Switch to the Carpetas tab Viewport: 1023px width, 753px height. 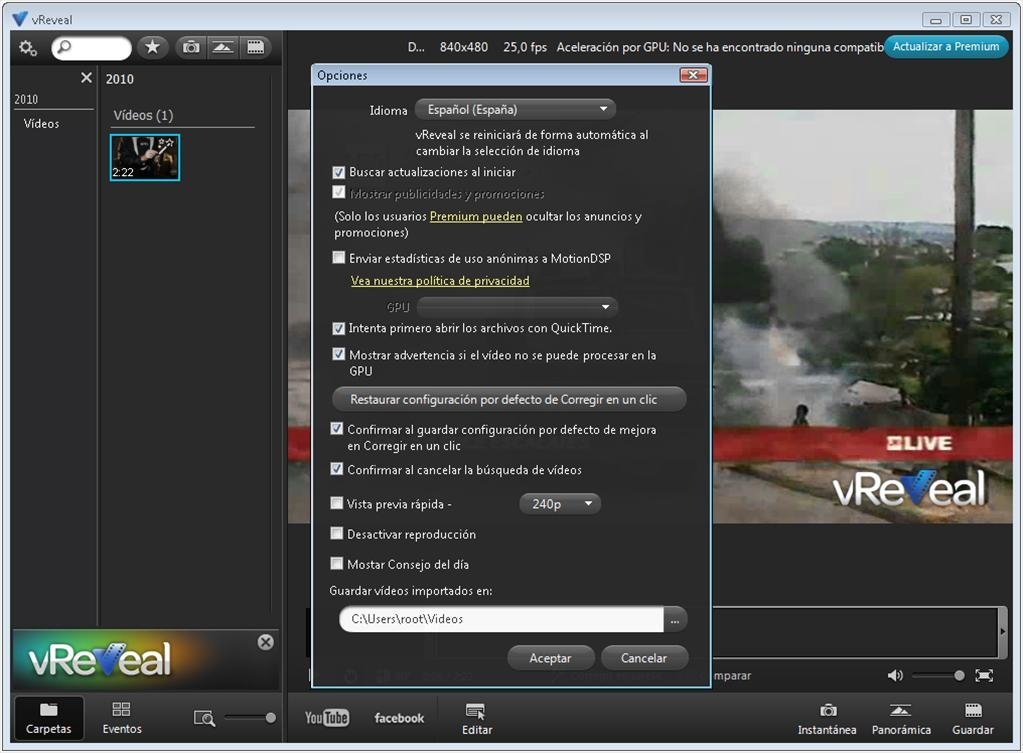(x=48, y=718)
